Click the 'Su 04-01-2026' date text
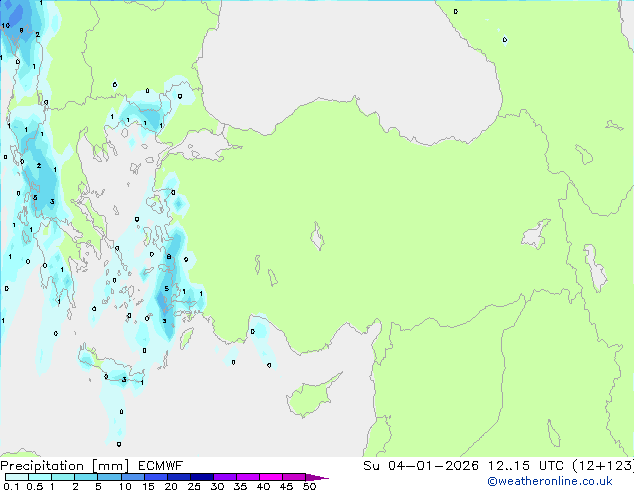The height and width of the screenshot is (490, 634). (x=421, y=466)
